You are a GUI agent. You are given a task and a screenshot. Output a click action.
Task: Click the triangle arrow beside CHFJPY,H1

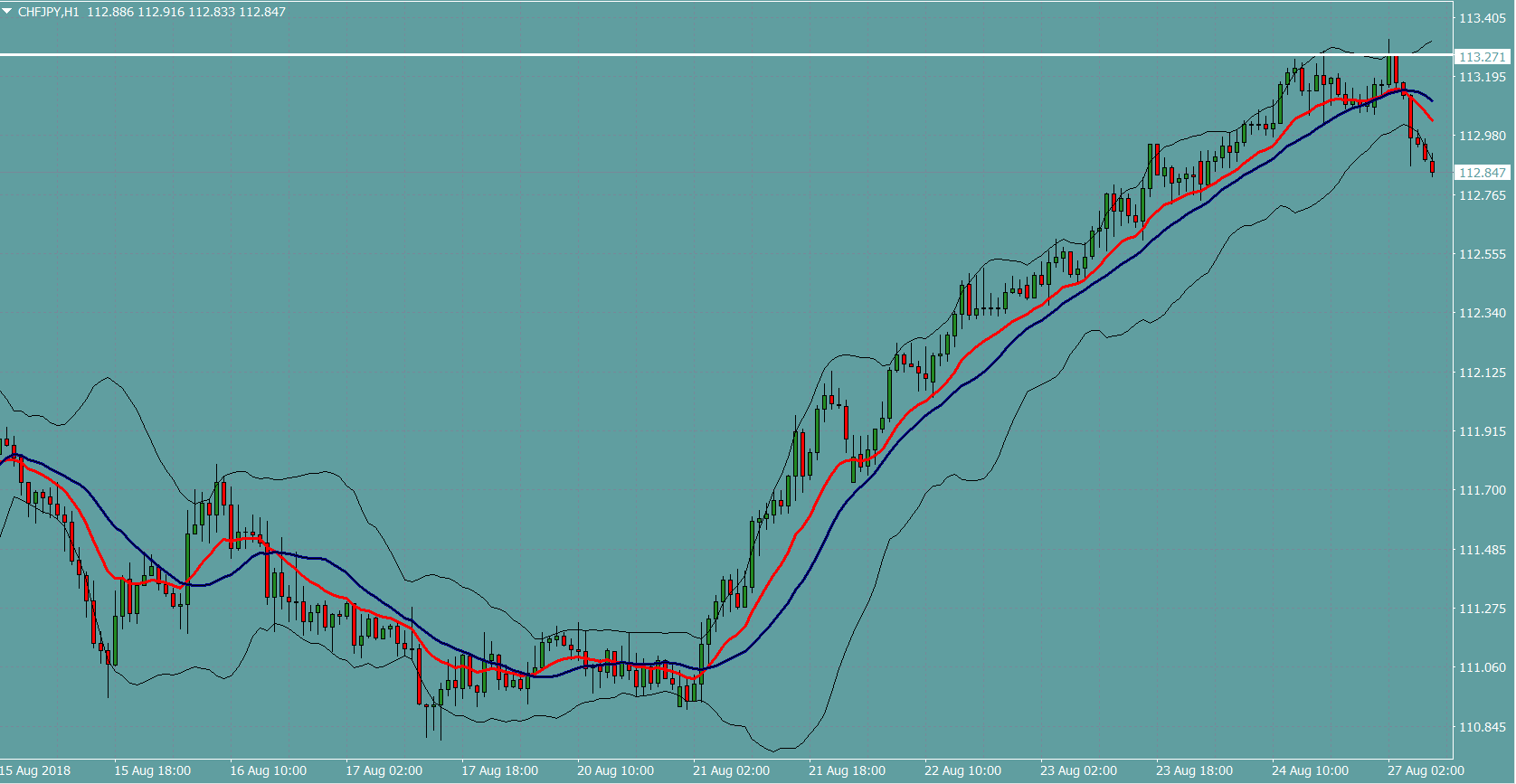coord(7,12)
